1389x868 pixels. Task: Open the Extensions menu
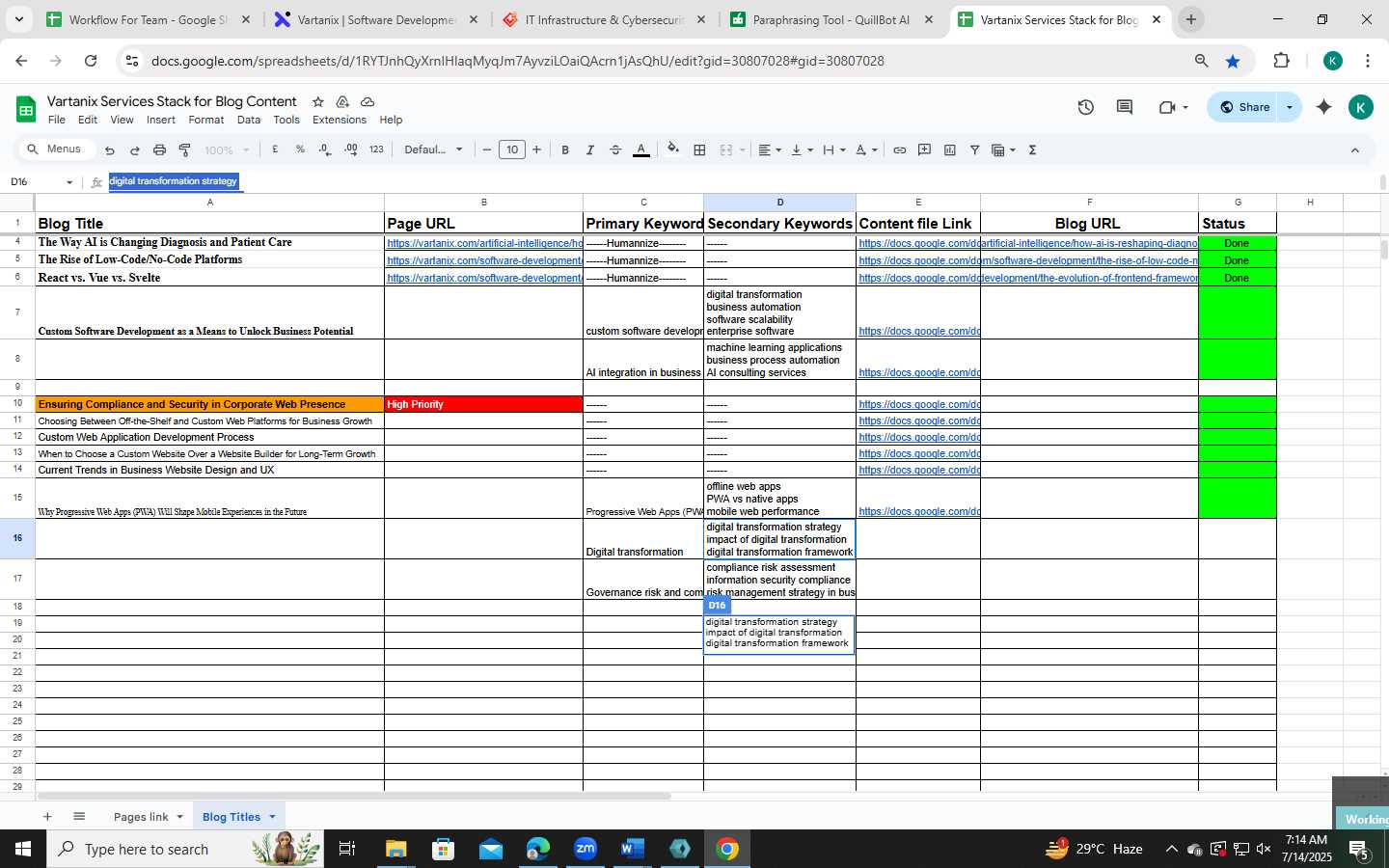click(x=340, y=120)
